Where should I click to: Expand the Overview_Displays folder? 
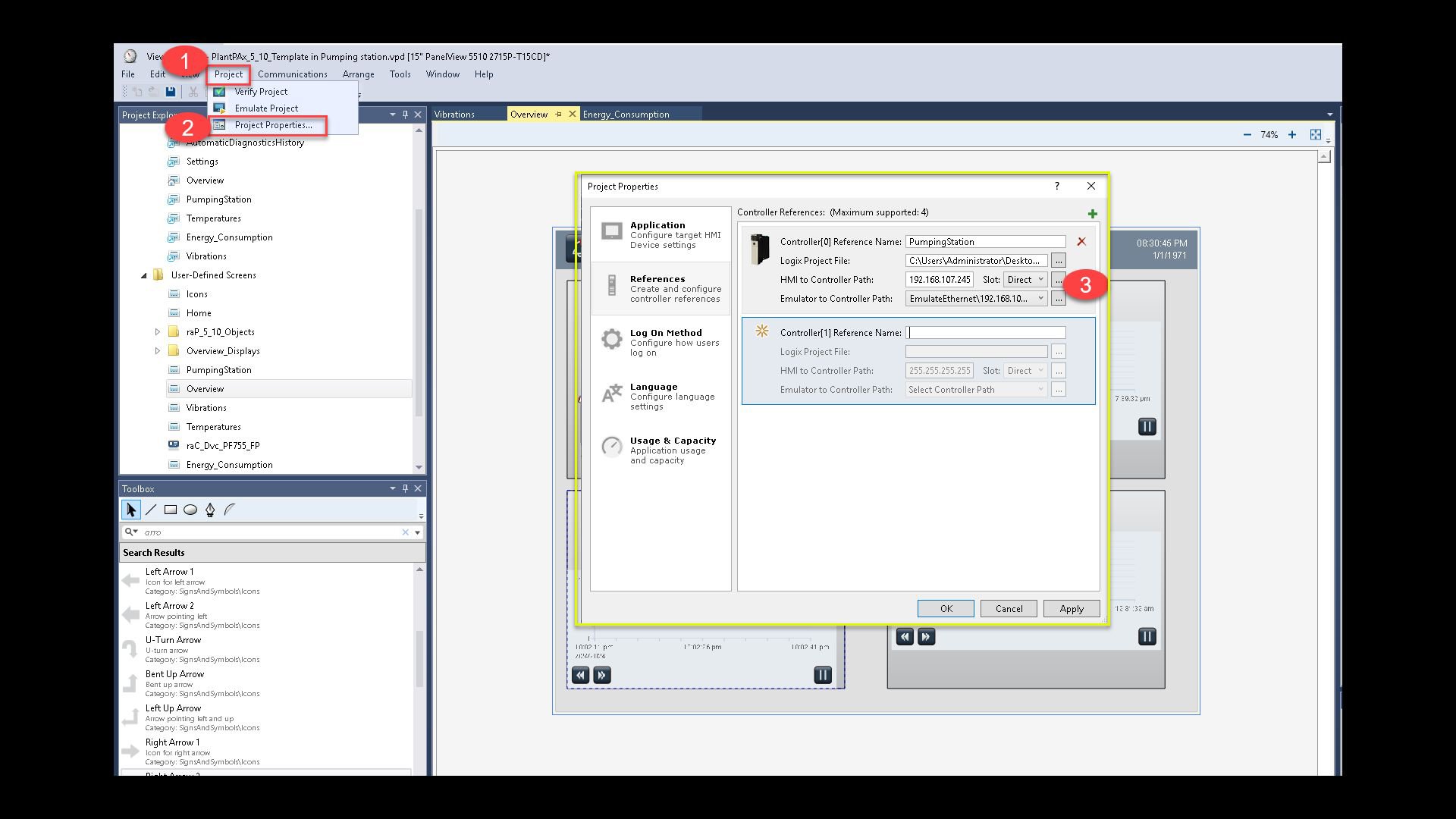tap(158, 350)
